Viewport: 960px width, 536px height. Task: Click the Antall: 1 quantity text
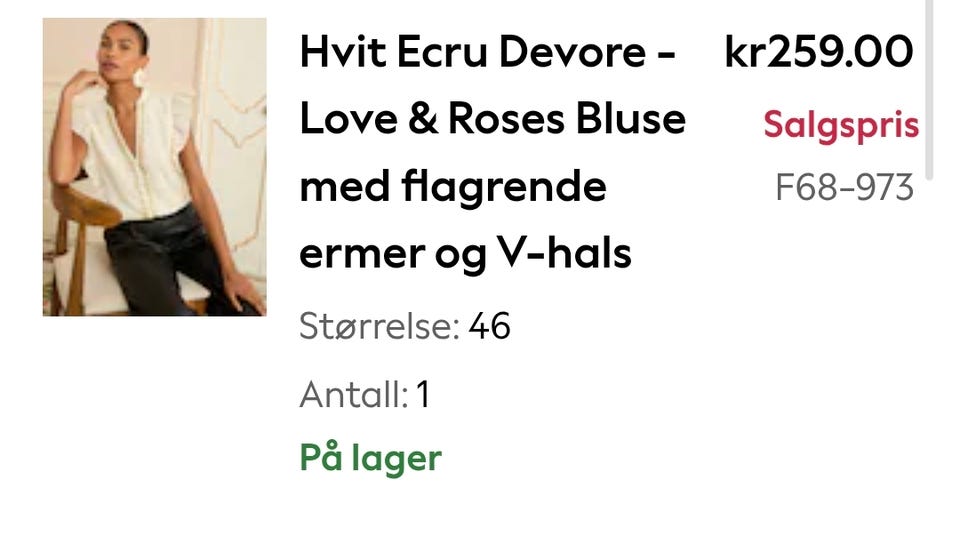pos(365,394)
